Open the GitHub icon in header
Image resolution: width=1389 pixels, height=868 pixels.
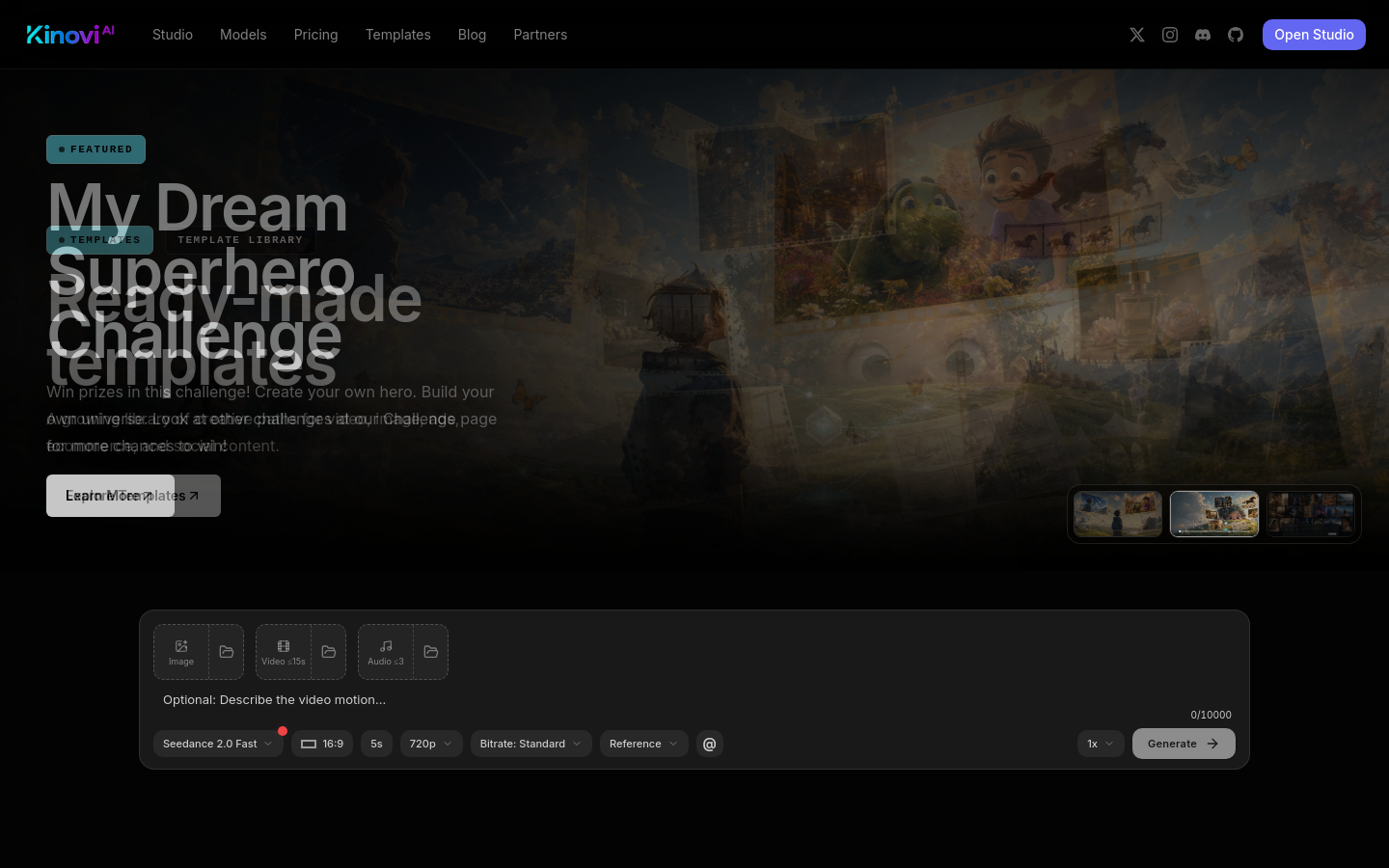(1236, 35)
